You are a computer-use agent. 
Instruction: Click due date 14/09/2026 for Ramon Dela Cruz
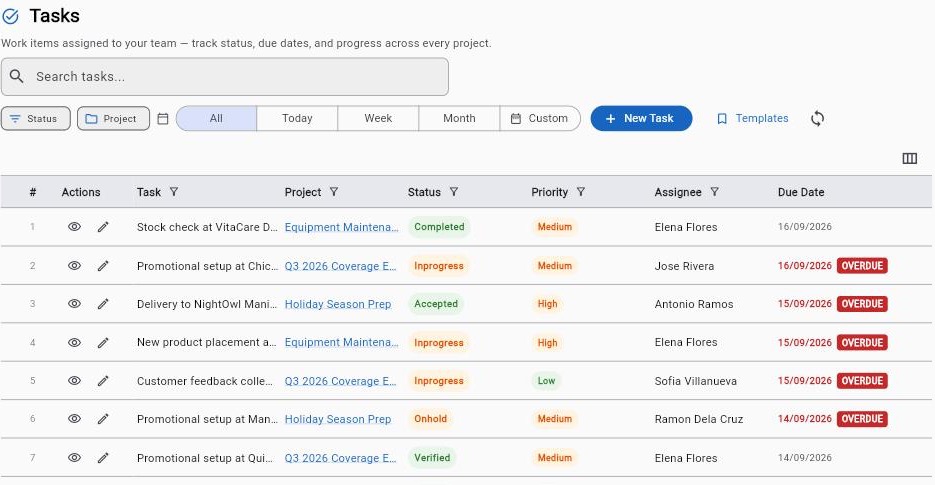[x=804, y=419]
